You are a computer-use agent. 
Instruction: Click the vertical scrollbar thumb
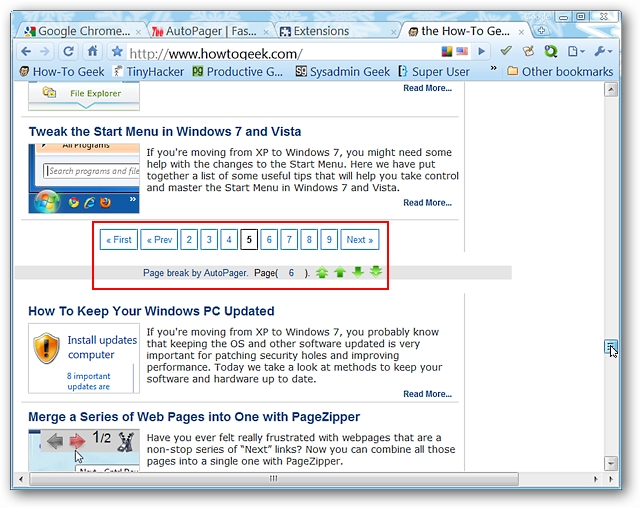[611, 348]
